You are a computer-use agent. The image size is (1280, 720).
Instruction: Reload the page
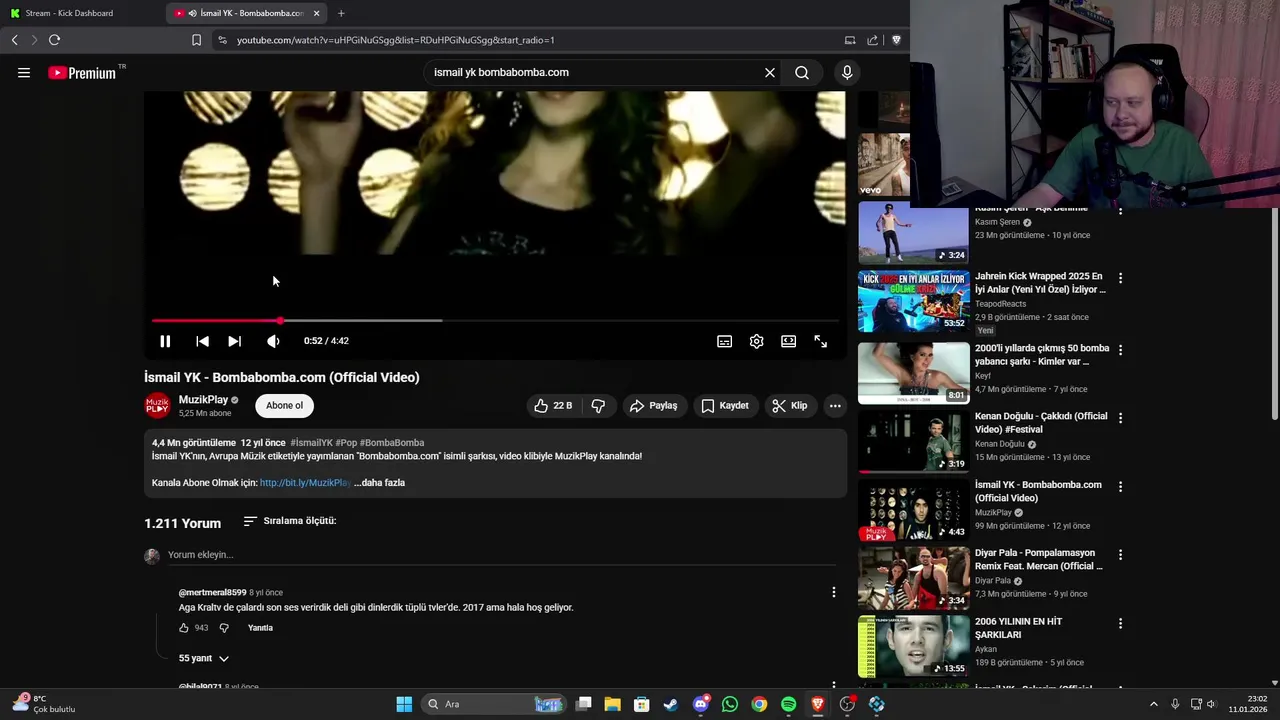pyautogui.click(x=54, y=40)
